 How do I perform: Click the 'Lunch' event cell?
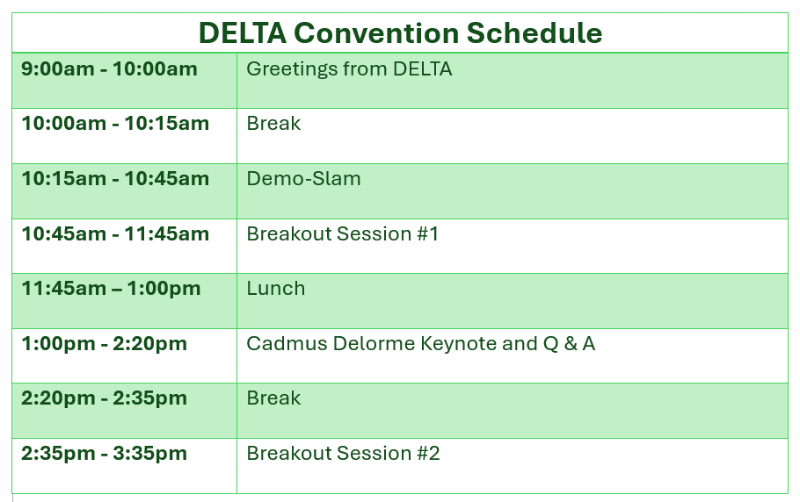coord(275,289)
